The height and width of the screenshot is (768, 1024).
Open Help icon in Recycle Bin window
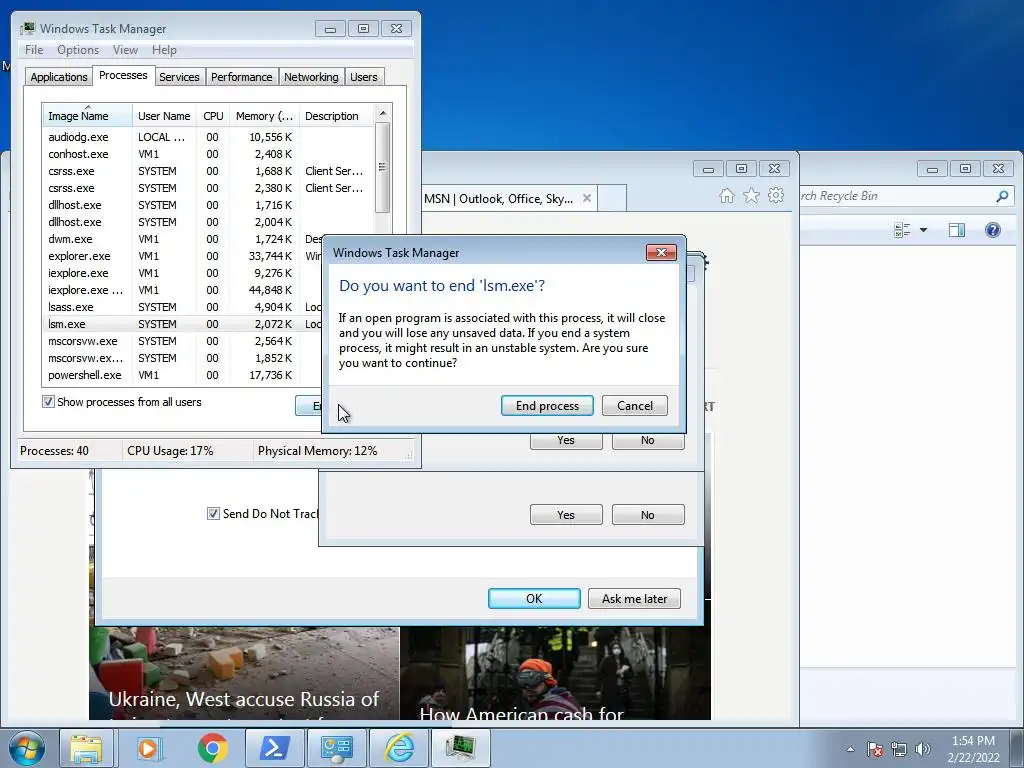(x=993, y=230)
